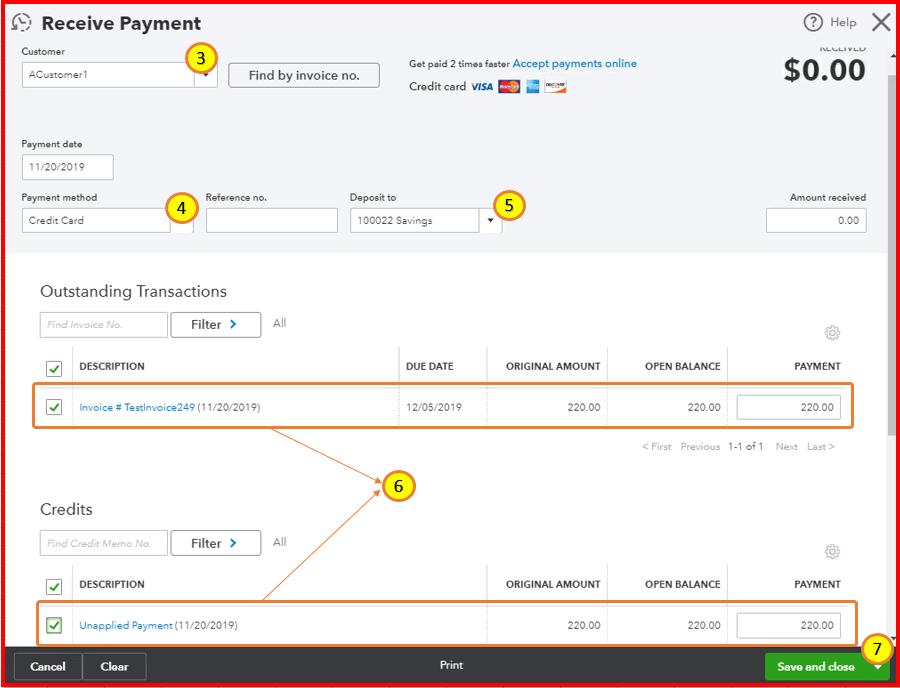Image resolution: width=900 pixels, height=688 pixels.
Task: Click the Cancel button
Action: pyautogui.click(x=48, y=667)
